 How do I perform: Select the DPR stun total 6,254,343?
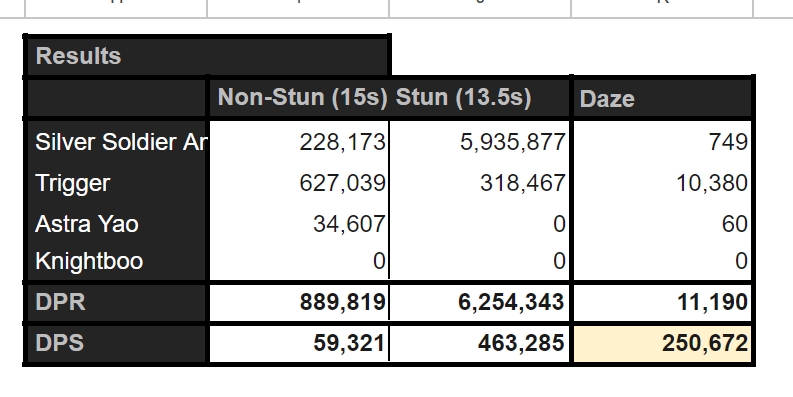[x=479, y=302]
